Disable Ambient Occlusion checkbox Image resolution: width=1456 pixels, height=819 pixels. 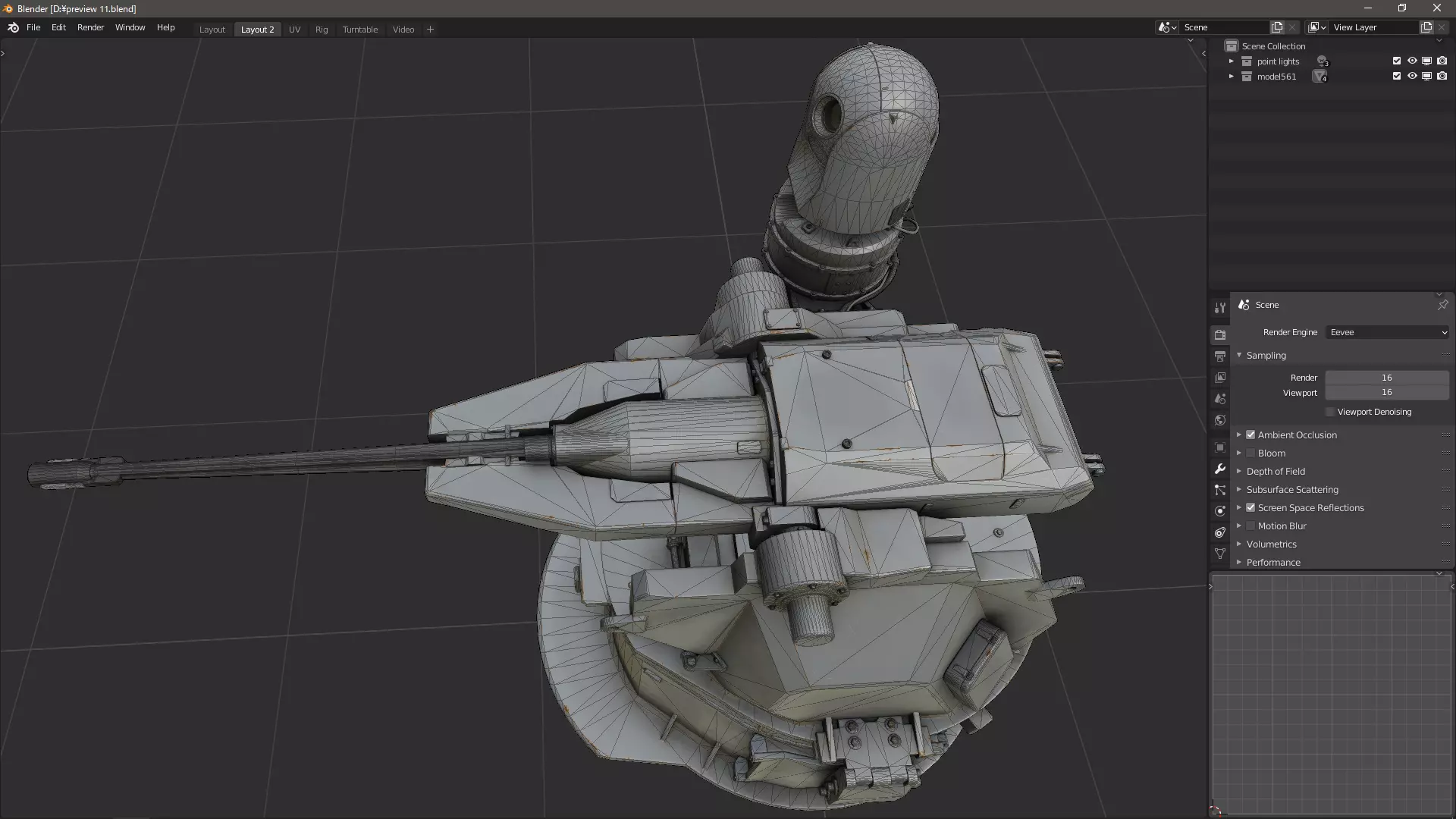pyautogui.click(x=1250, y=435)
